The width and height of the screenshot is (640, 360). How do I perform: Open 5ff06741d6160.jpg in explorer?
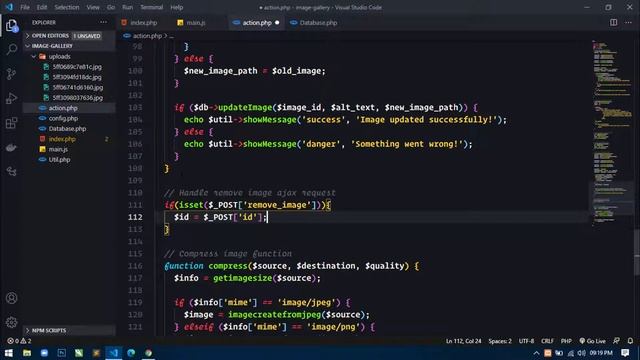[x=78, y=87]
